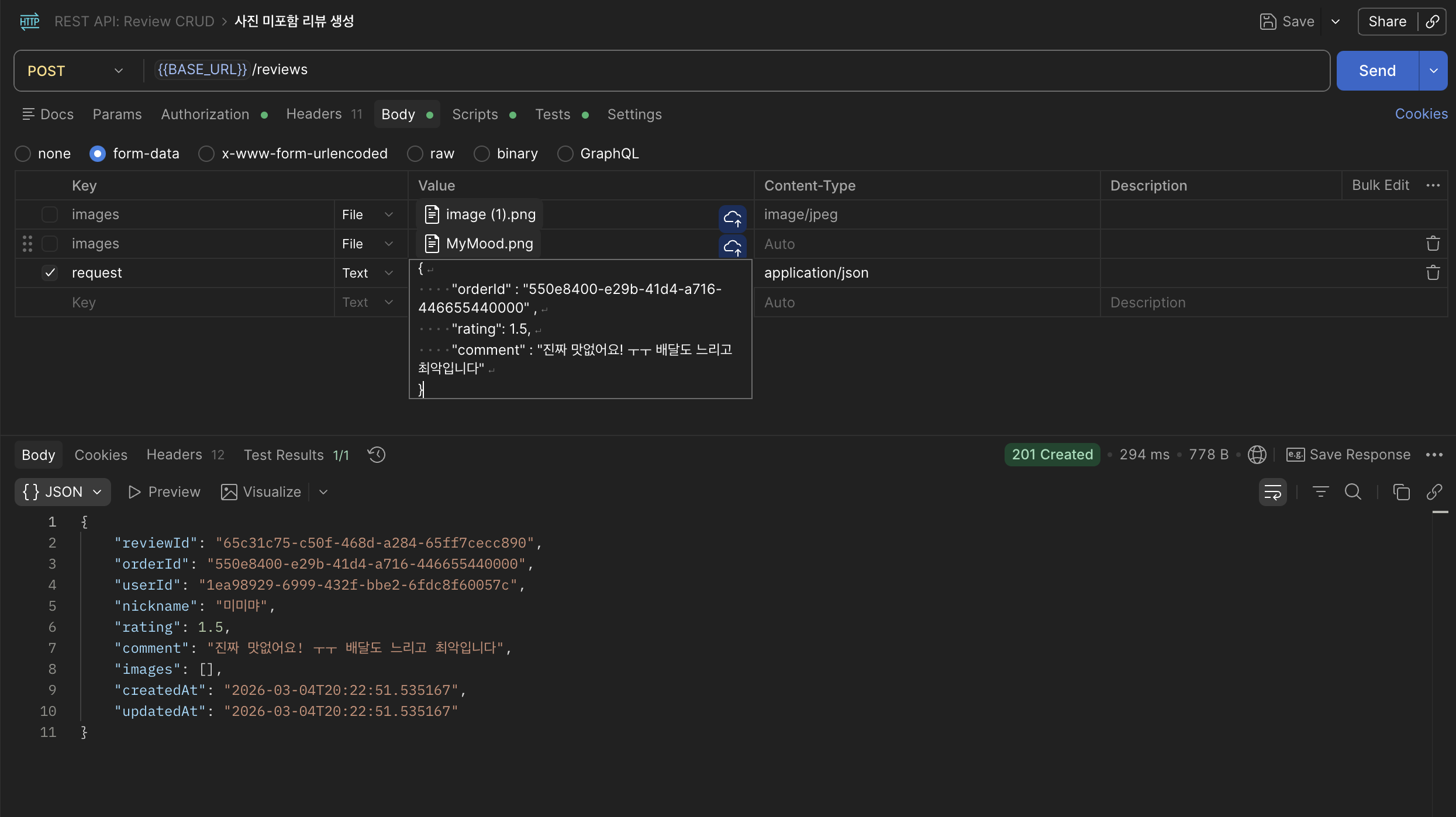The width and height of the screenshot is (1456, 817).
Task: Click the response history clock icon
Action: tap(377, 455)
